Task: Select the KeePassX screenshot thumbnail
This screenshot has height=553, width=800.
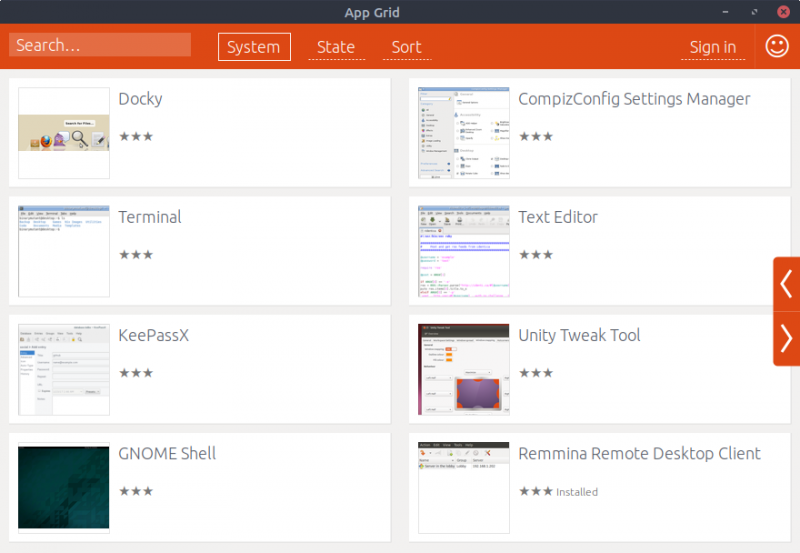Action: click(x=64, y=369)
